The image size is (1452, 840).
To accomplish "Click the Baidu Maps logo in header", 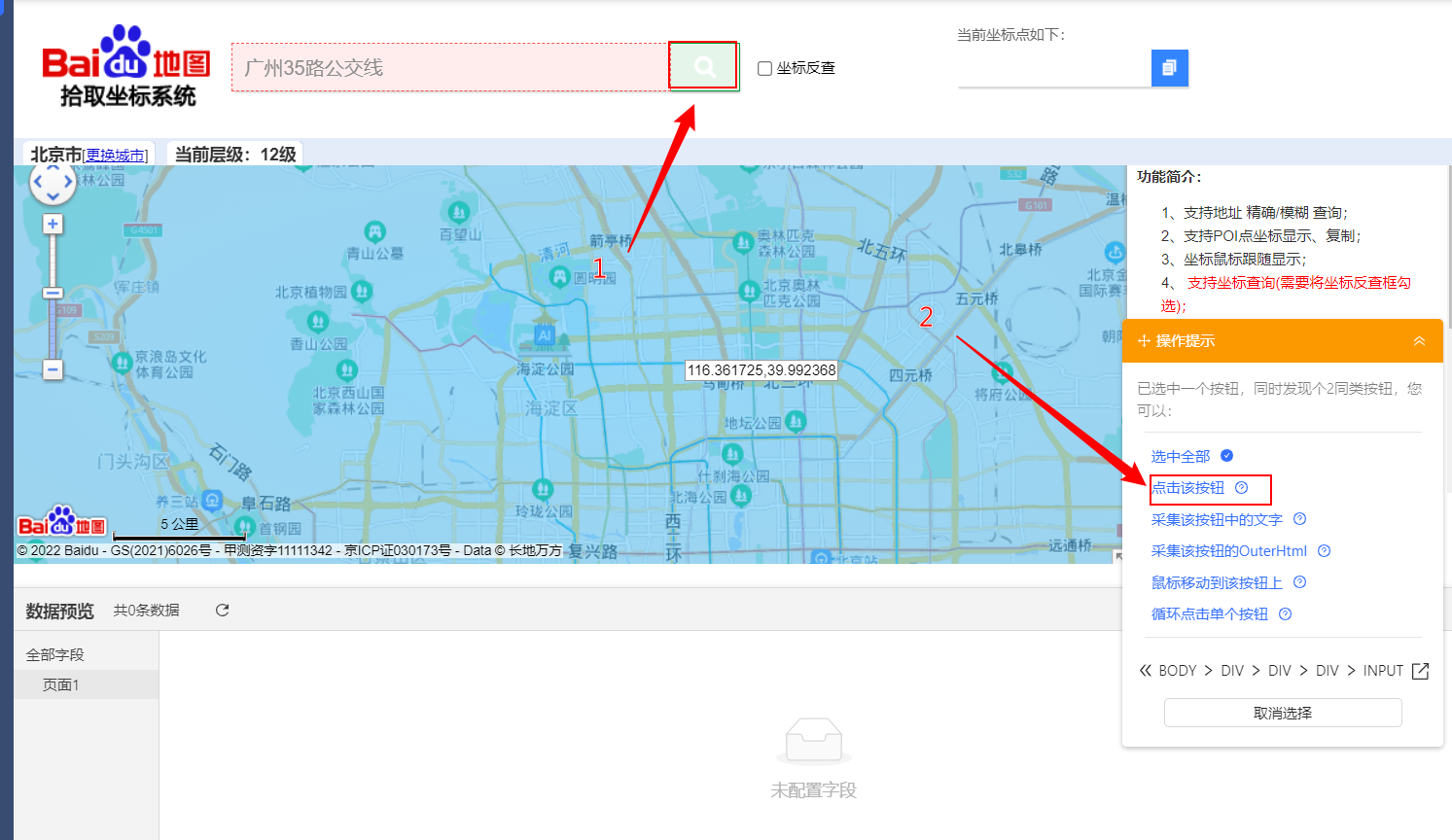I will click(126, 66).
